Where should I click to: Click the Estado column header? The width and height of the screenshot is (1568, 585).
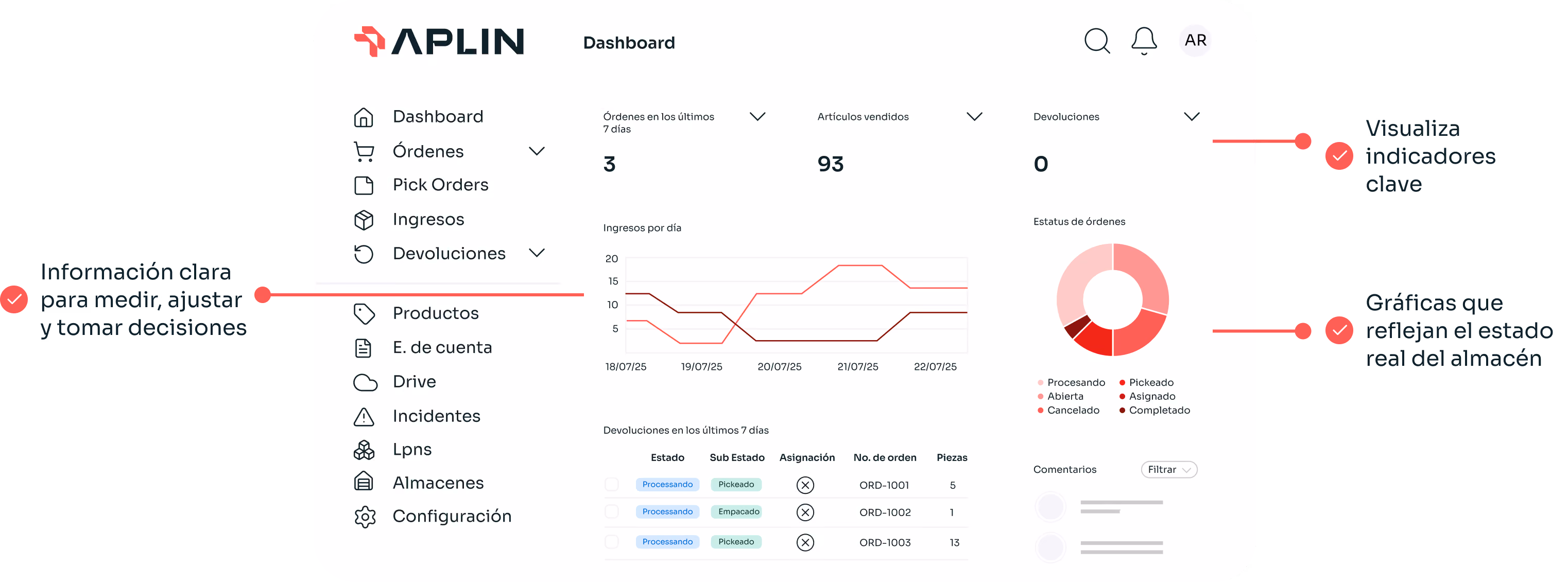667,458
